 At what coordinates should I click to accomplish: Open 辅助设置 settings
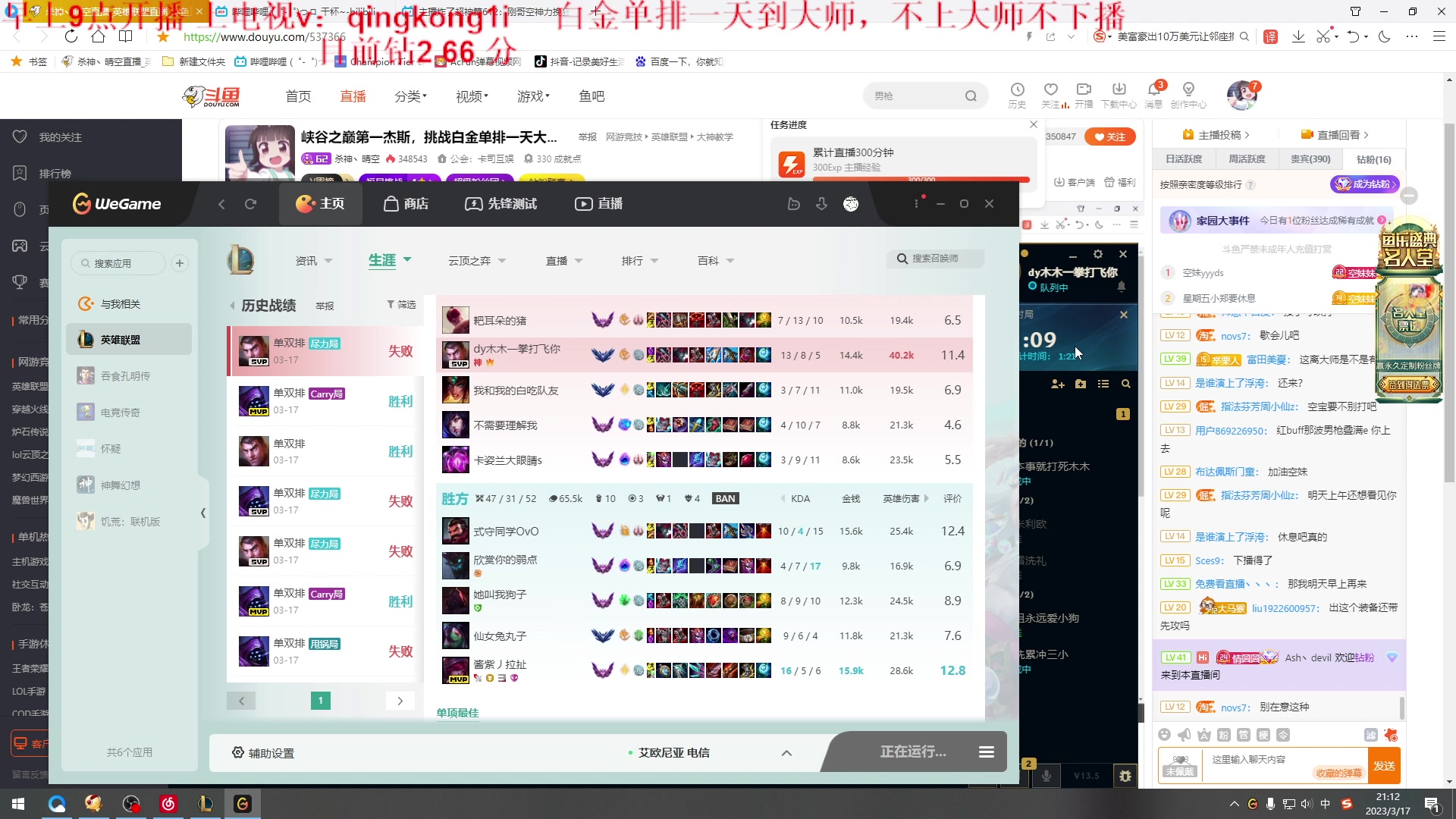click(263, 753)
